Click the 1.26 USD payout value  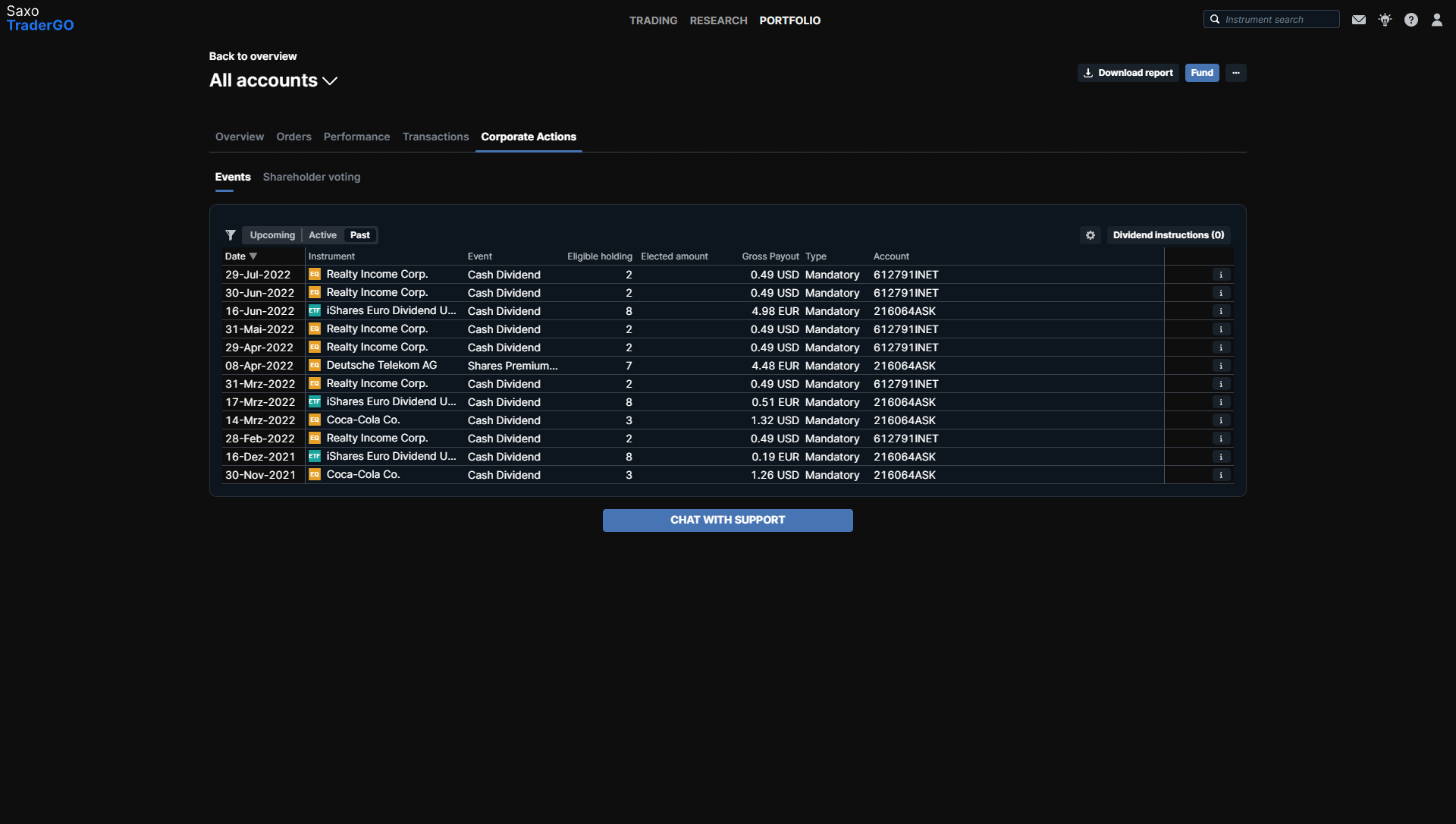click(775, 475)
